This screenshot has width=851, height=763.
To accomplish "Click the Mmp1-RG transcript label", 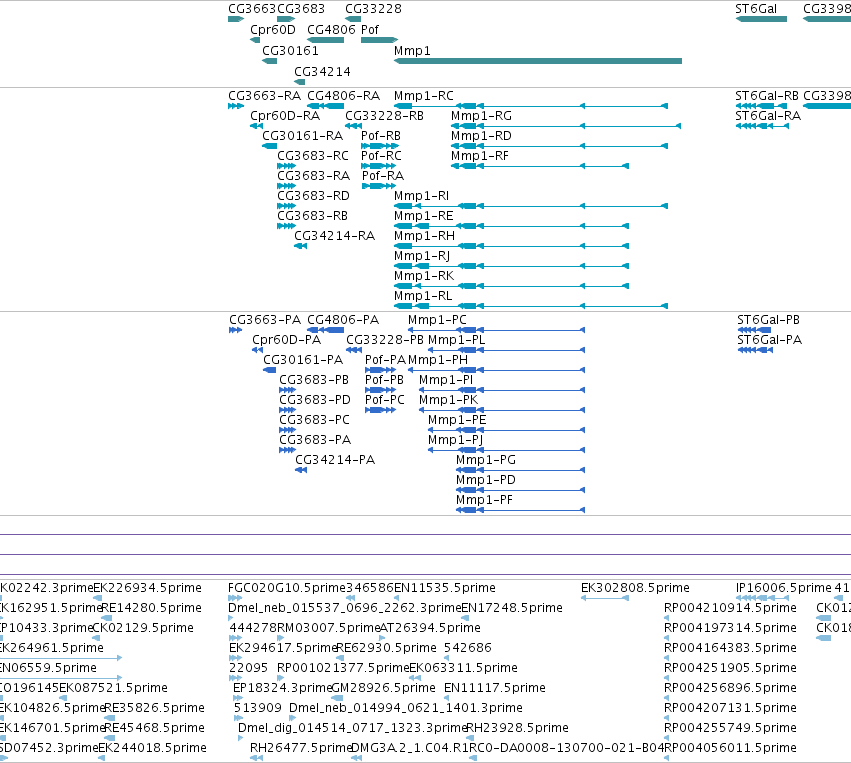I will [x=481, y=116].
